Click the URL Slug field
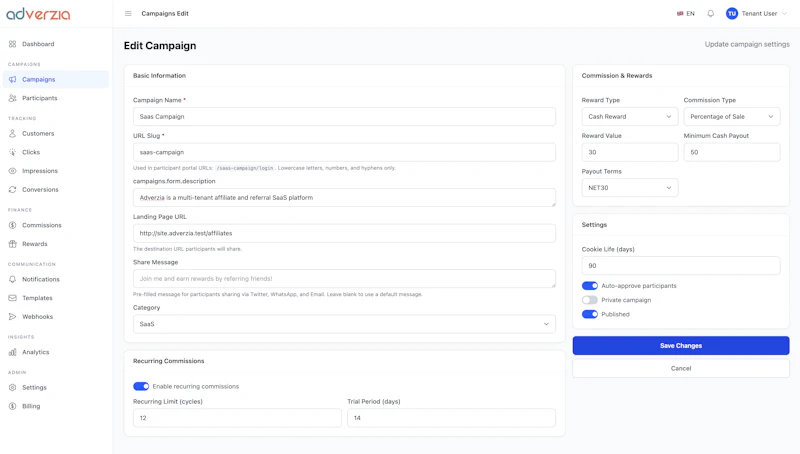This screenshot has height=454, width=800. click(344, 152)
